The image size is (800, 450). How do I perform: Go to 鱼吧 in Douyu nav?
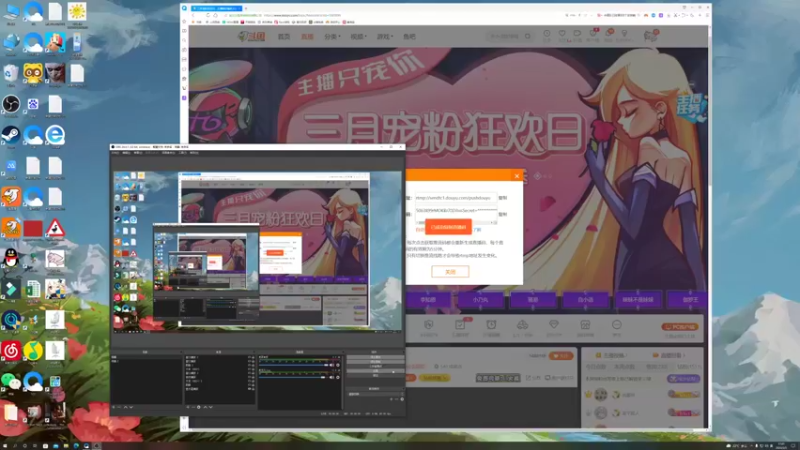tap(409, 37)
